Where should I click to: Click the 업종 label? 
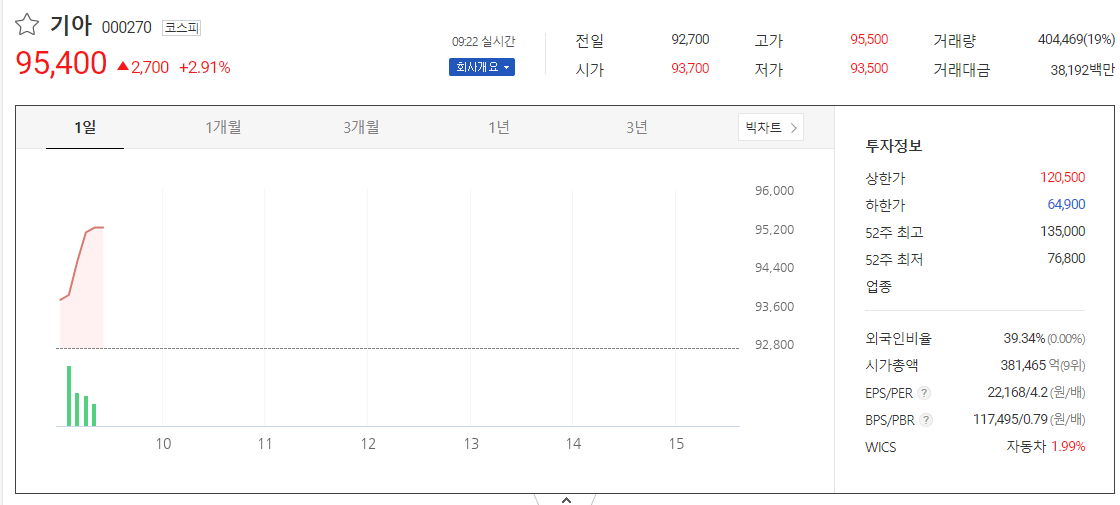879,287
